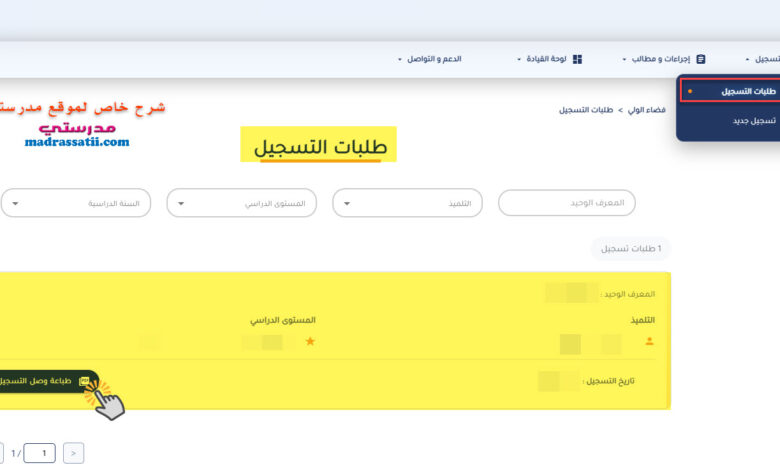Expand the المستوى الدراسي filter dropdown

(242, 203)
